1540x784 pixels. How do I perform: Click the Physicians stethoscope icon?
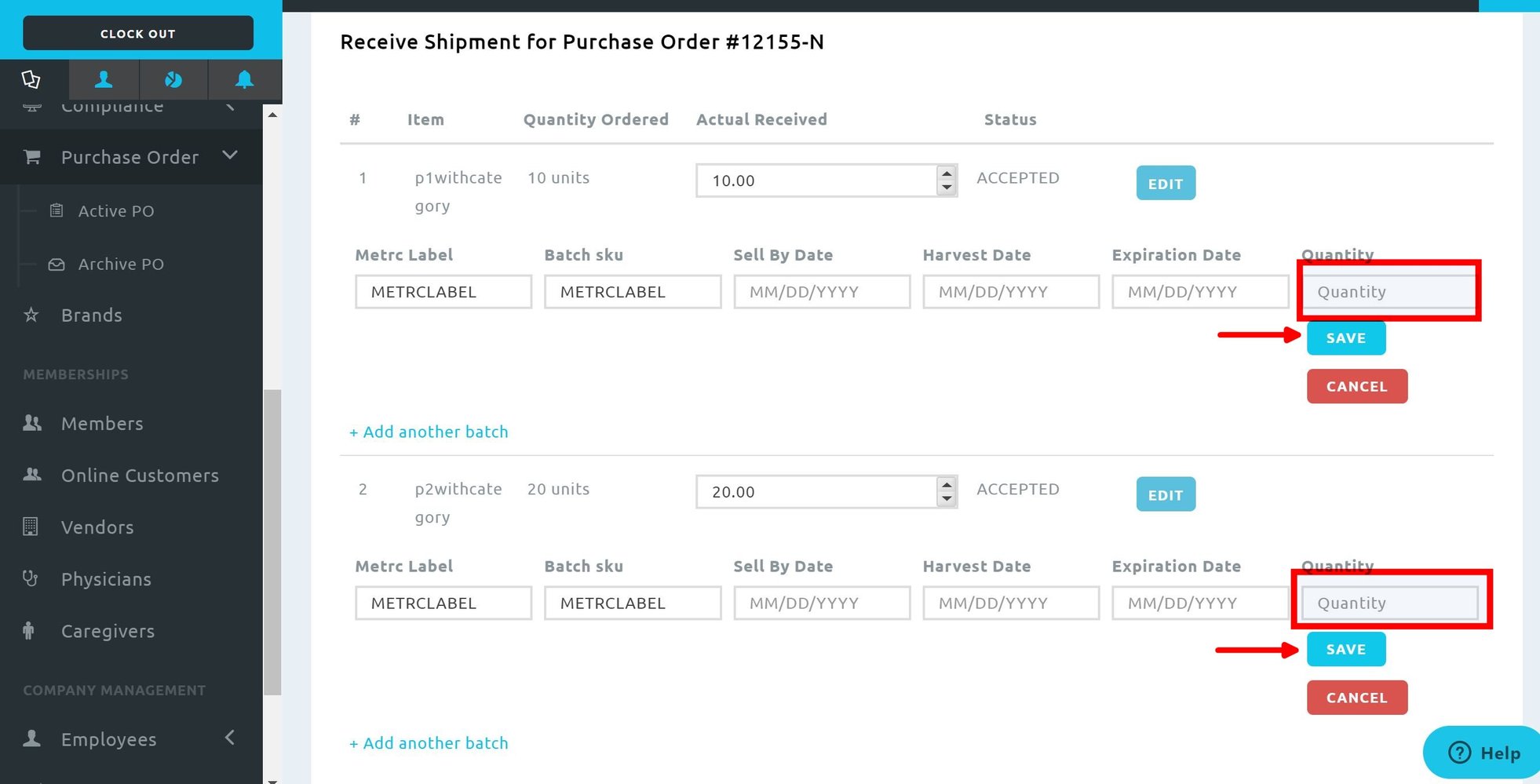pos(31,578)
